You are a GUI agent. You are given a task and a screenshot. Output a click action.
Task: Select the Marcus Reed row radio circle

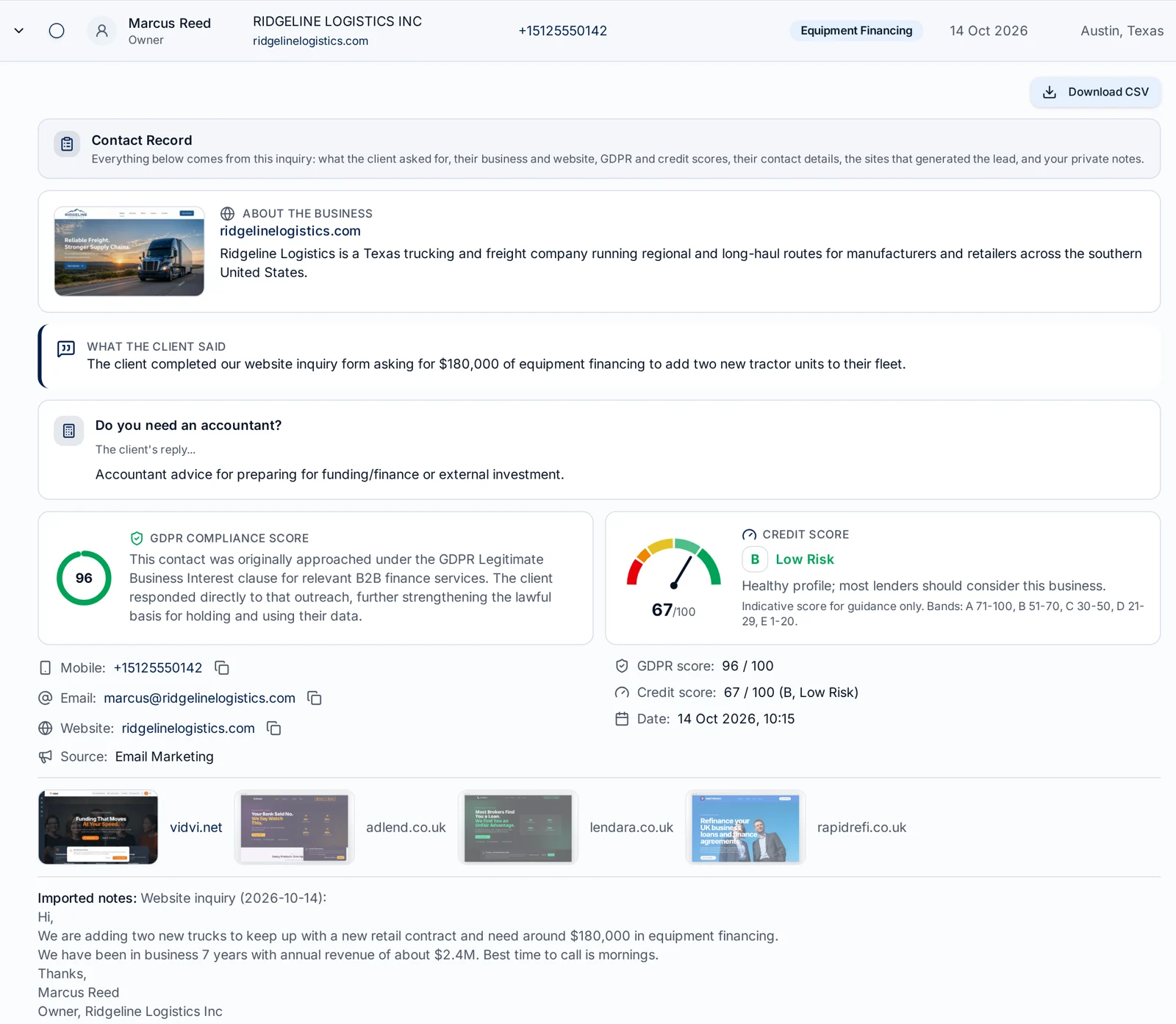57,31
